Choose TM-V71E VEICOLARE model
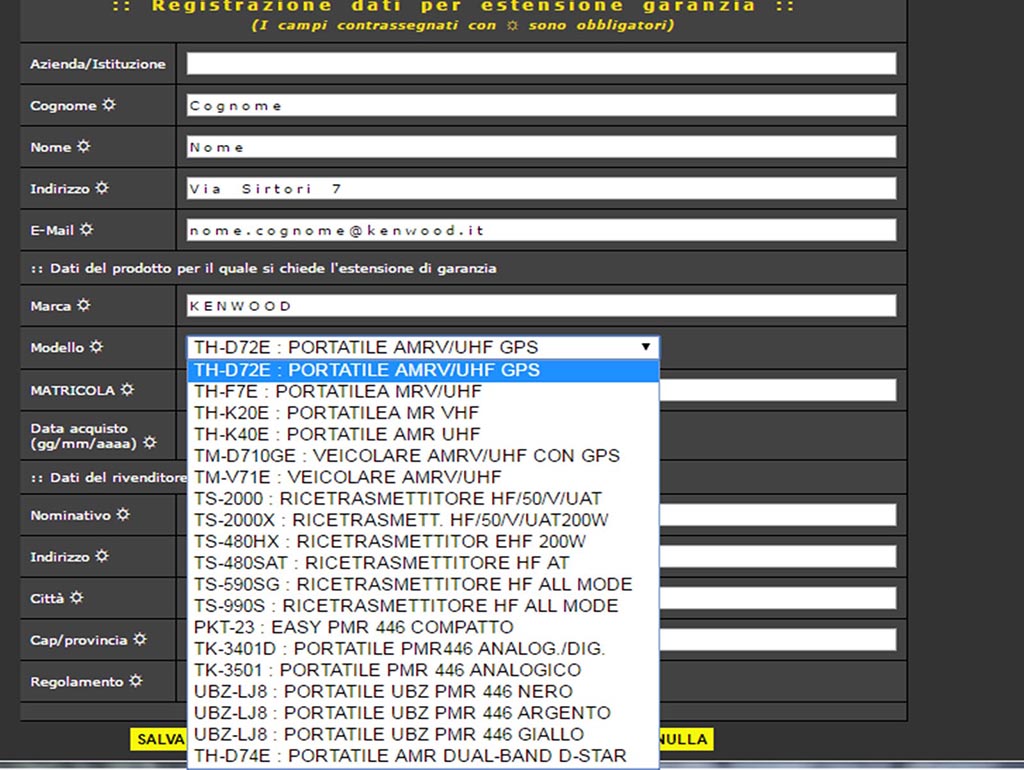The image size is (1024, 770). (347, 477)
